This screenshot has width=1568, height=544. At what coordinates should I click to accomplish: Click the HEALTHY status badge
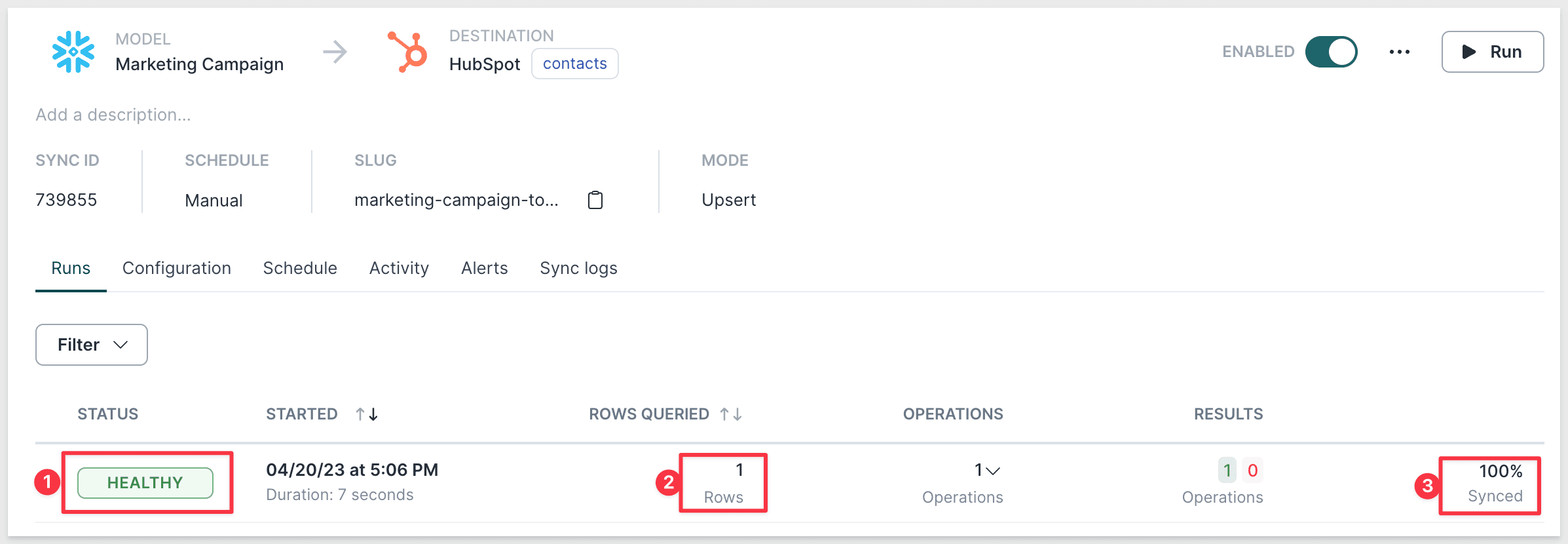(x=145, y=483)
